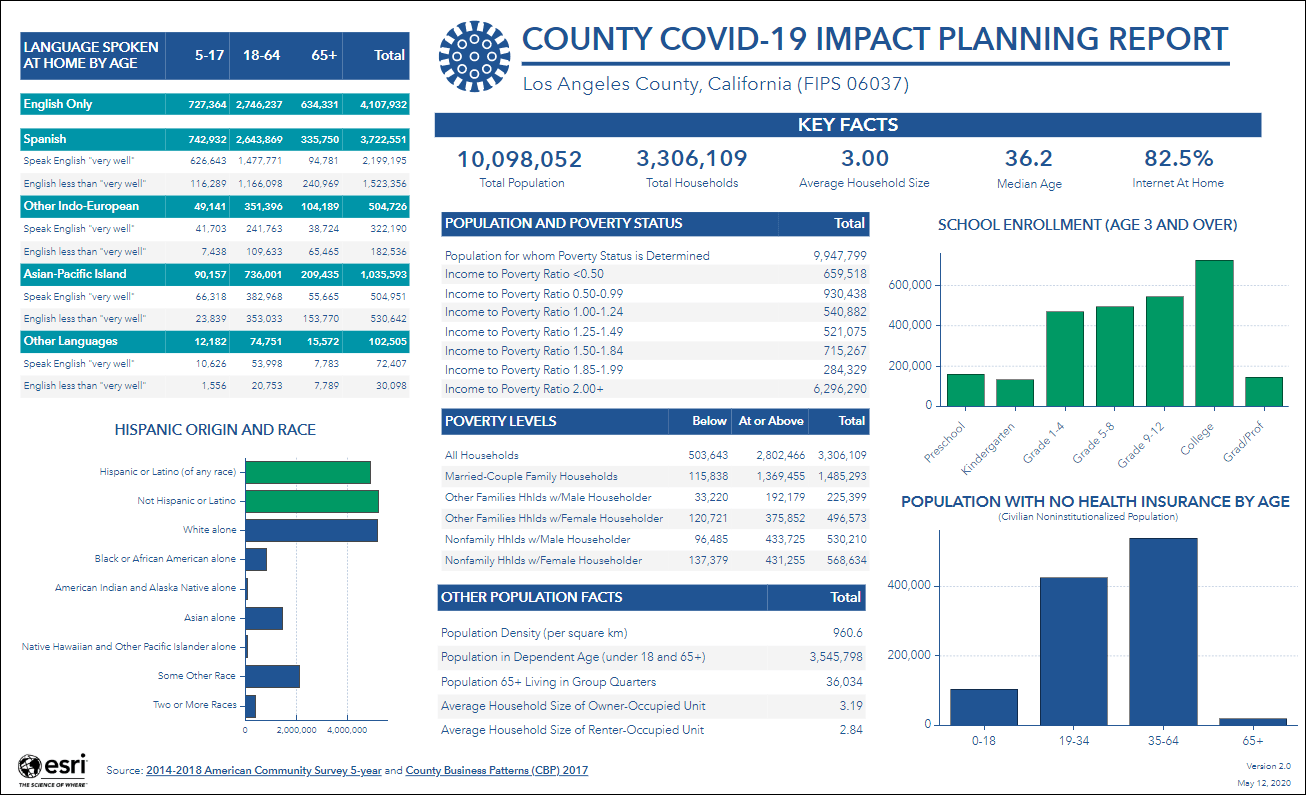This screenshot has width=1306, height=795.
Task: Click POPULATION WITH NO HEALTH INSURANCE BY AGE title
Action: tap(1095, 502)
